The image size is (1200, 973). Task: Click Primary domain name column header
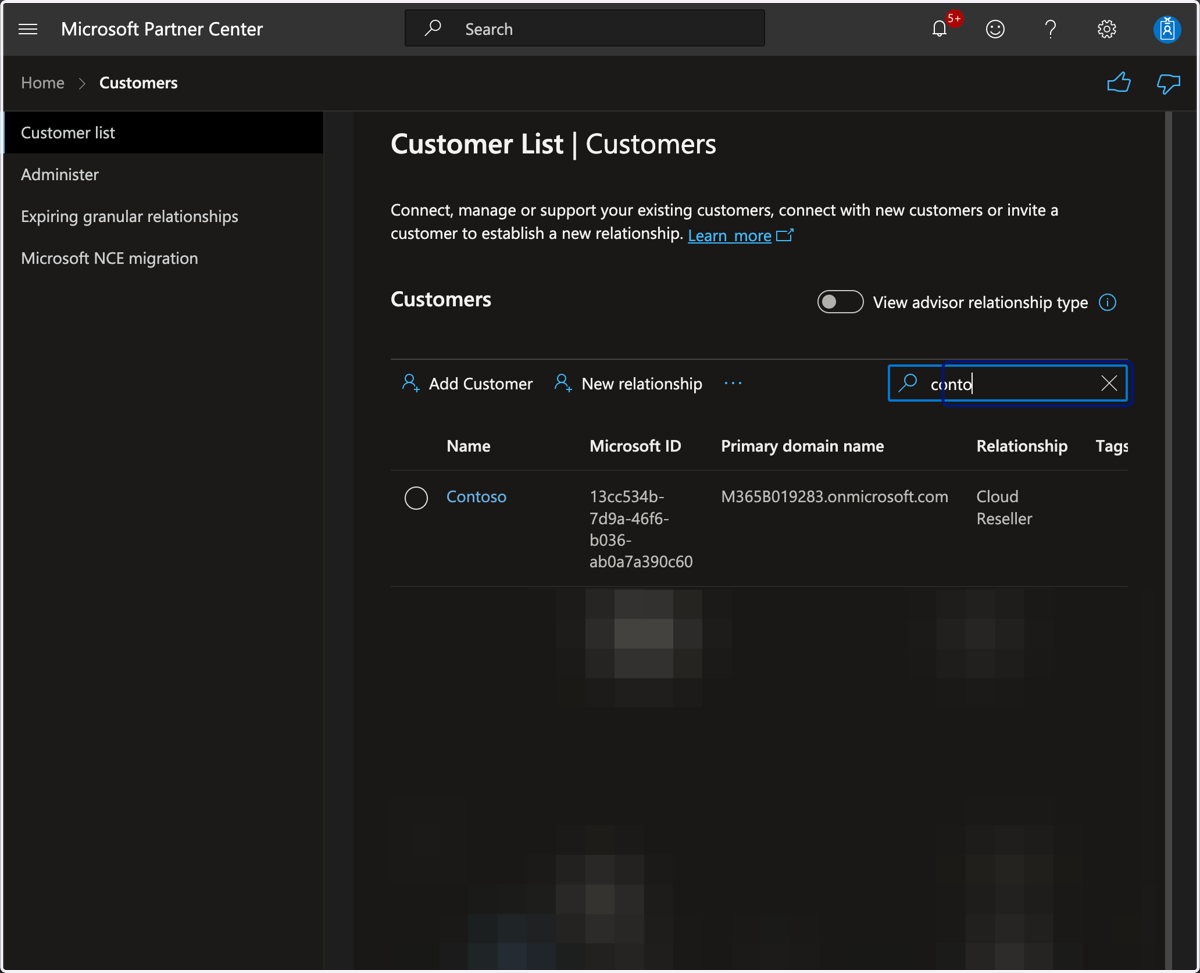(802, 446)
